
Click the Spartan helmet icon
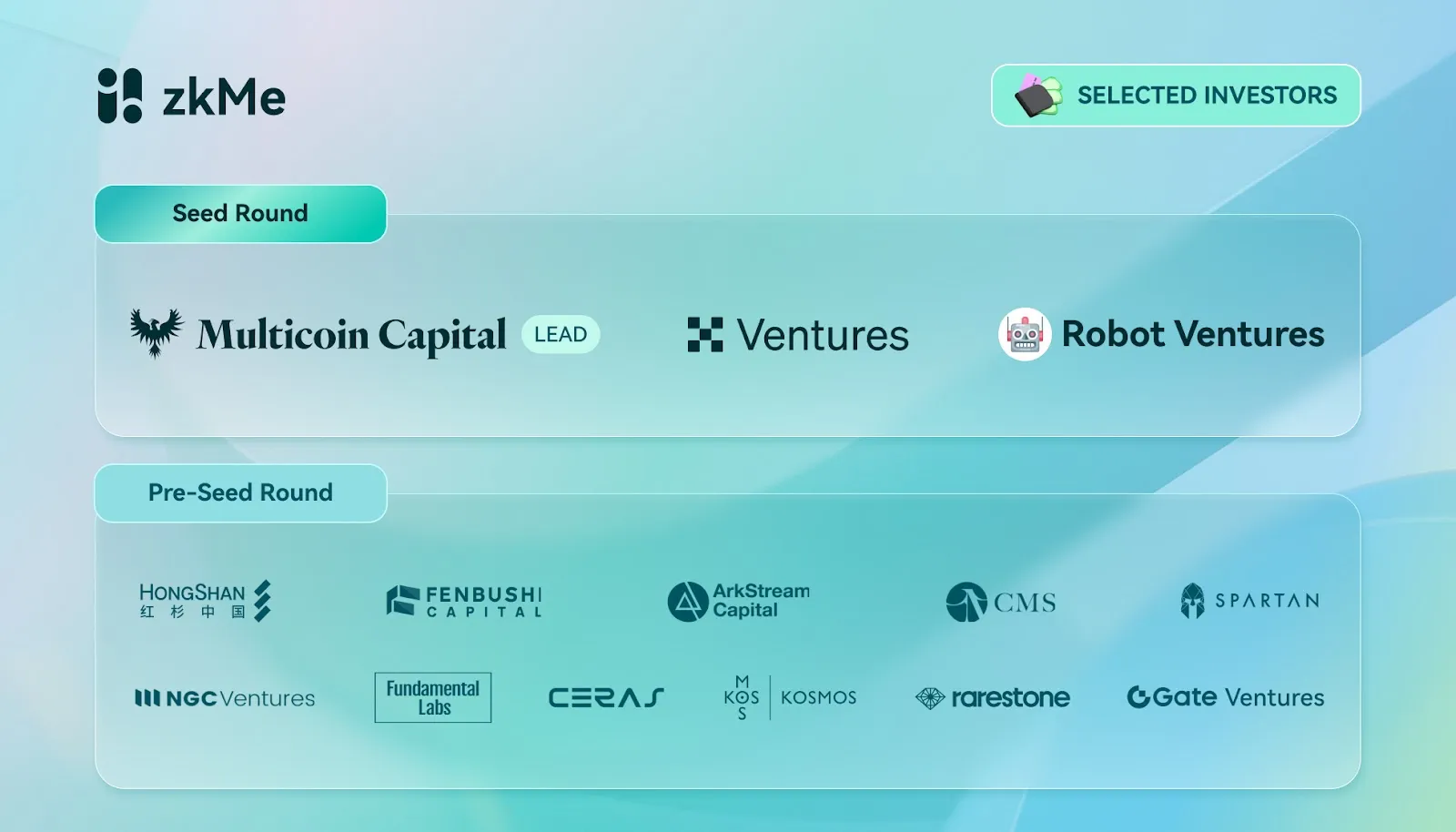tap(1192, 601)
